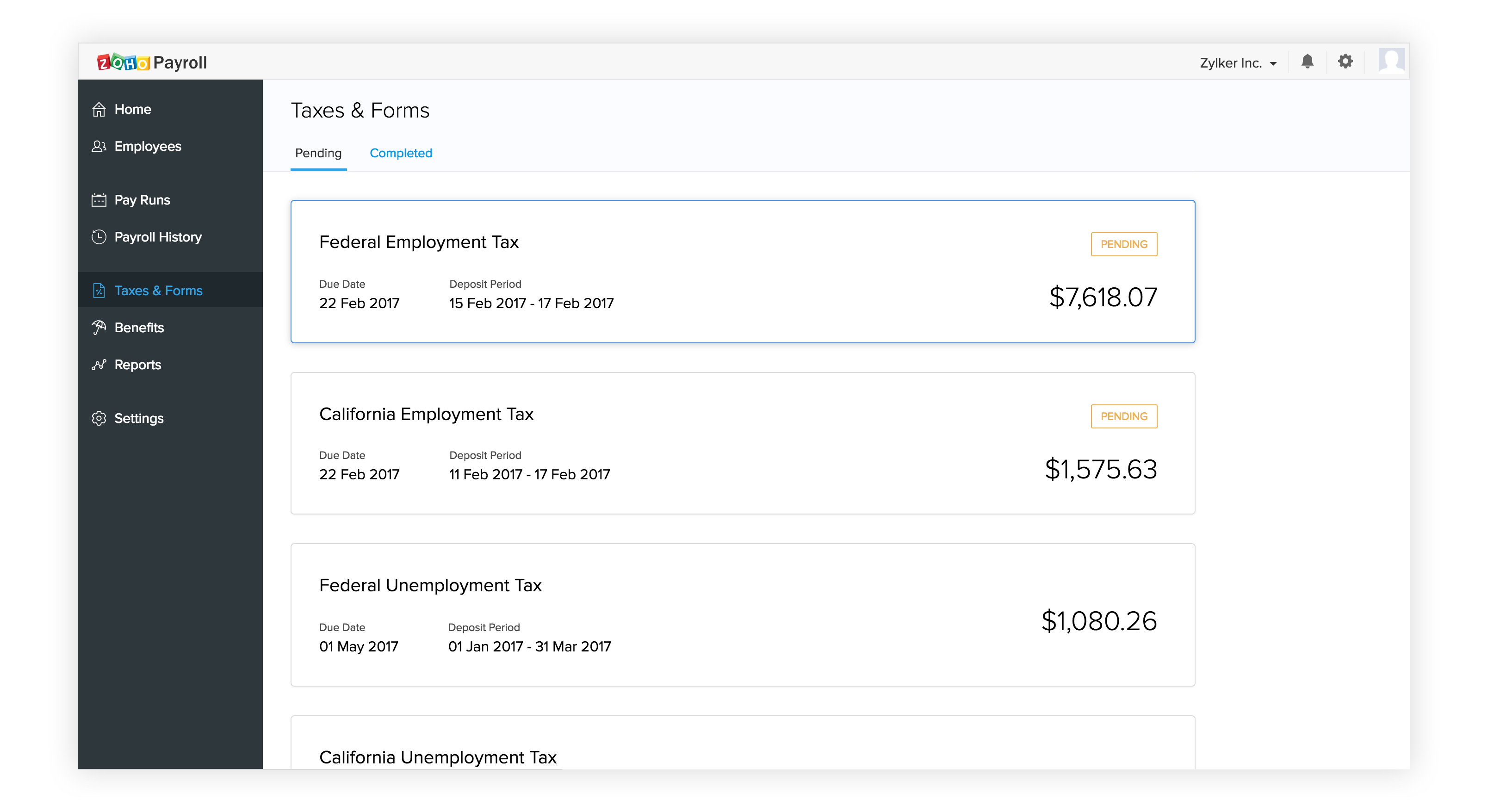Viewport: 1488px width, 812px height.
Task: Open Payroll History menu item
Action: (x=158, y=237)
